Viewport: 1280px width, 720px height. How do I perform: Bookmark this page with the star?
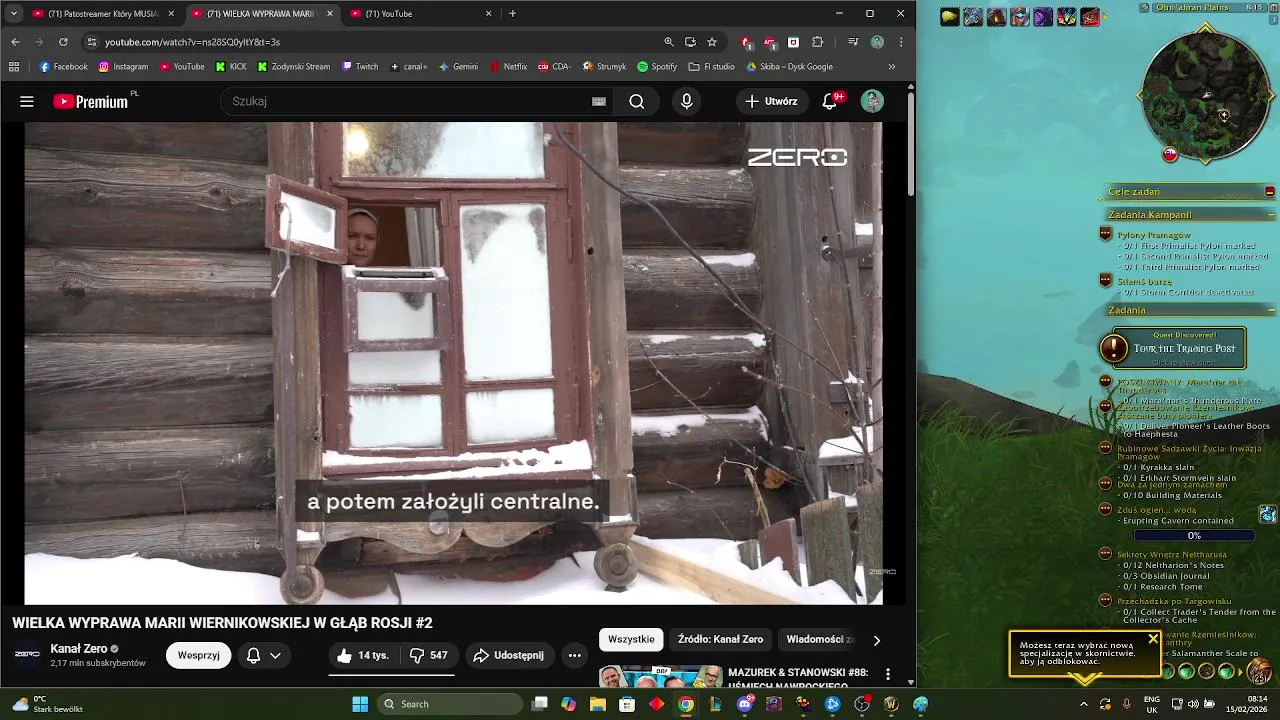(x=712, y=42)
